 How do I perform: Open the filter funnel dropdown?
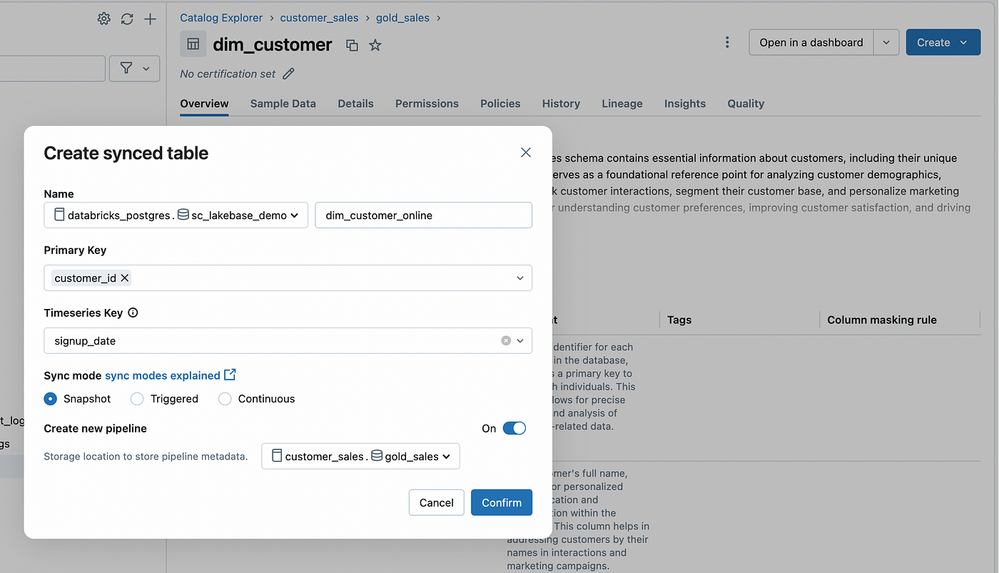(x=134, y=68)
